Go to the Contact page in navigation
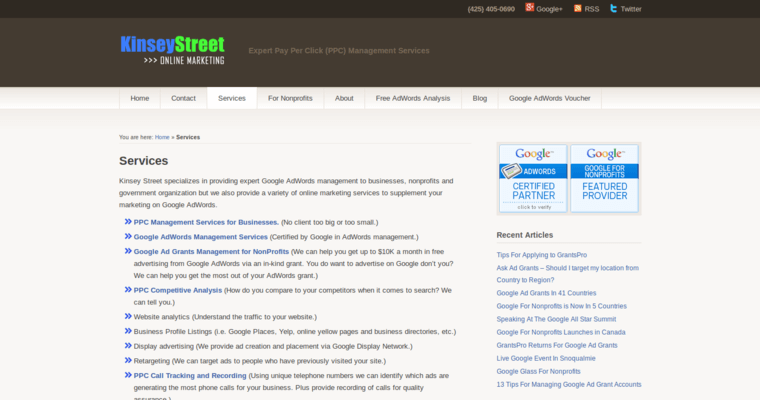The image size is (760, 400). tap(183, 98)
